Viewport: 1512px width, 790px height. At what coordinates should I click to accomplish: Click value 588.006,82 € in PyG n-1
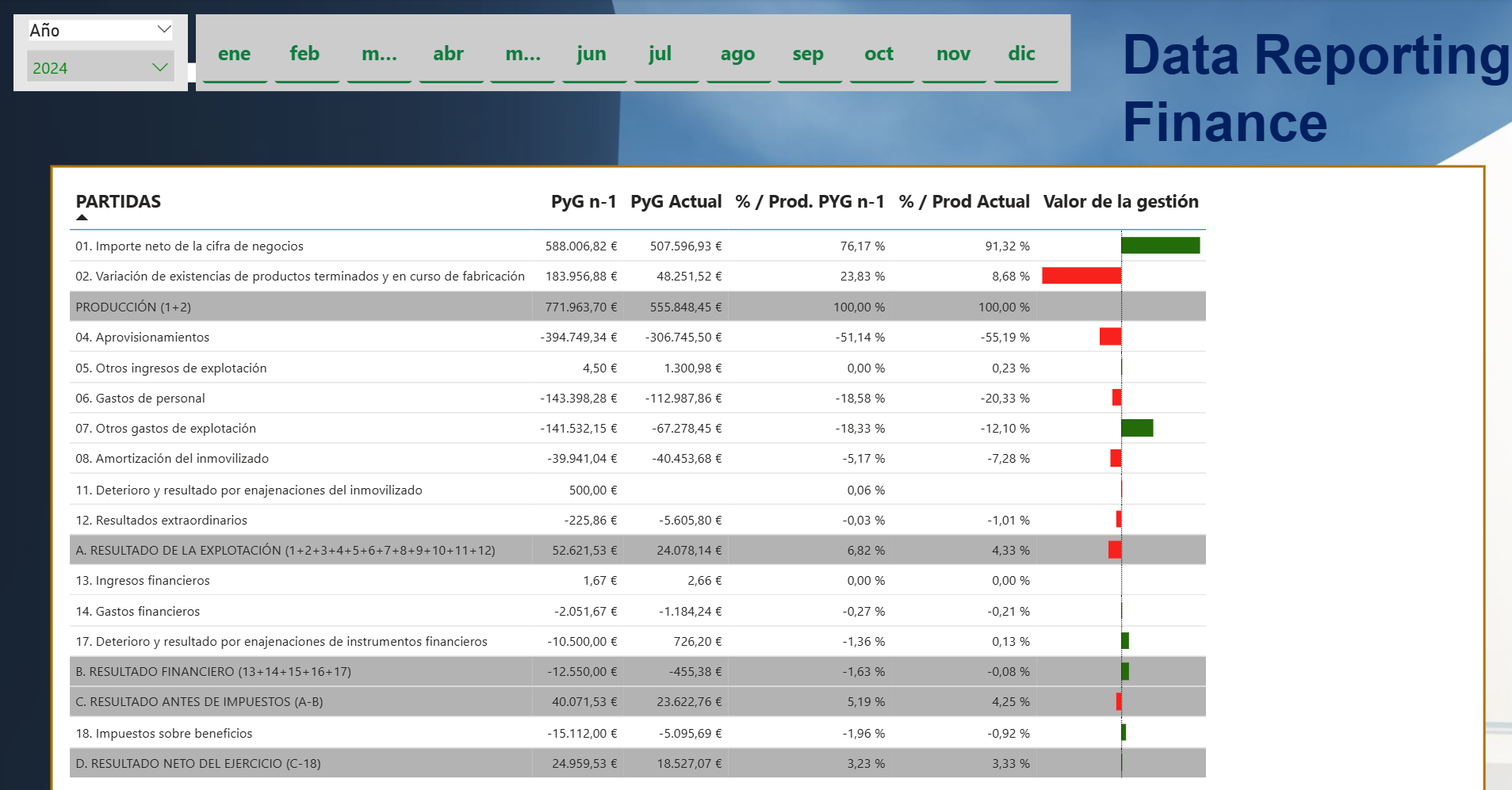[581, 246]
